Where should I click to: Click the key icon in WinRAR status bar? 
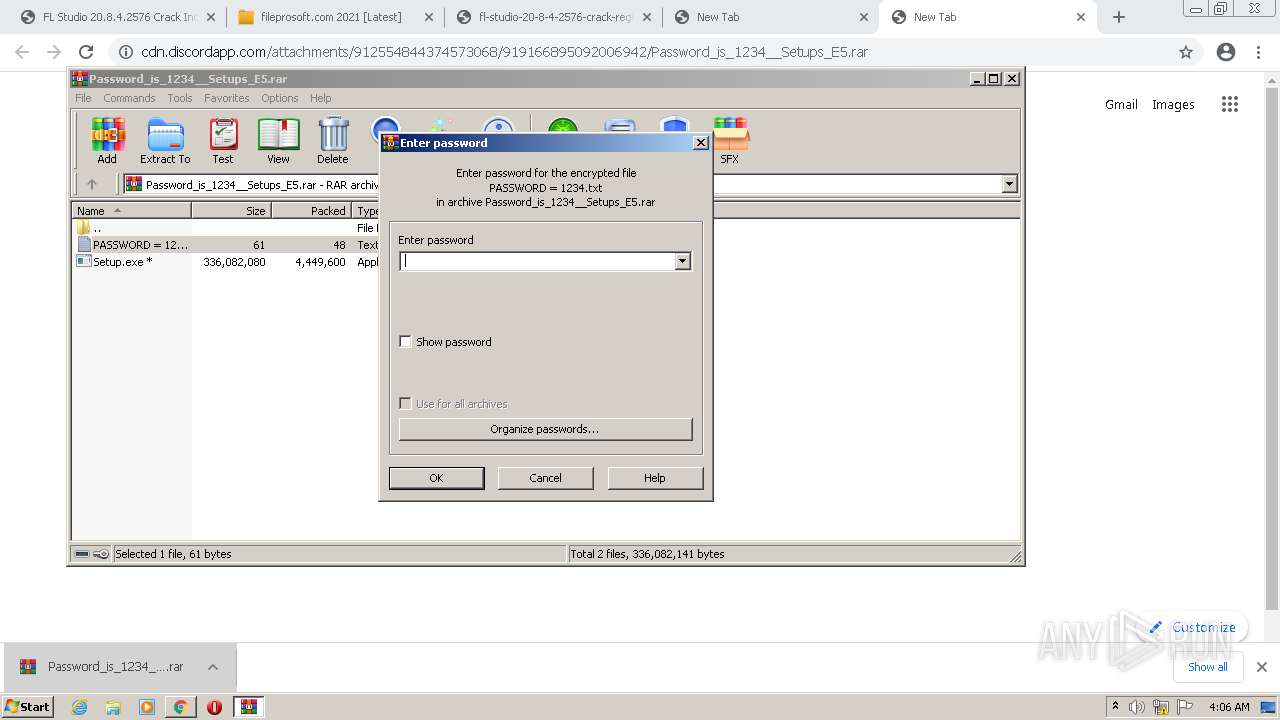click(x=101, y=554)
